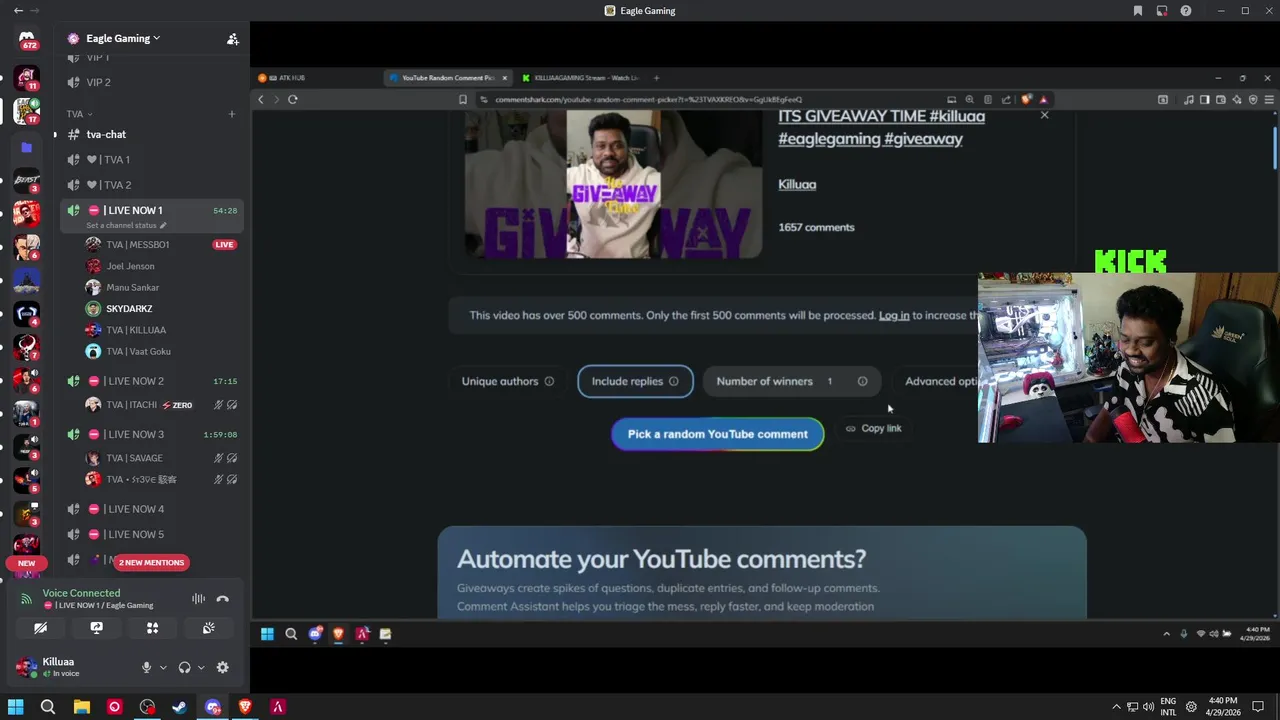Click the giveaway video thumbnail
This screenshot has width=1280, height=720.
(x=613, y=184)
